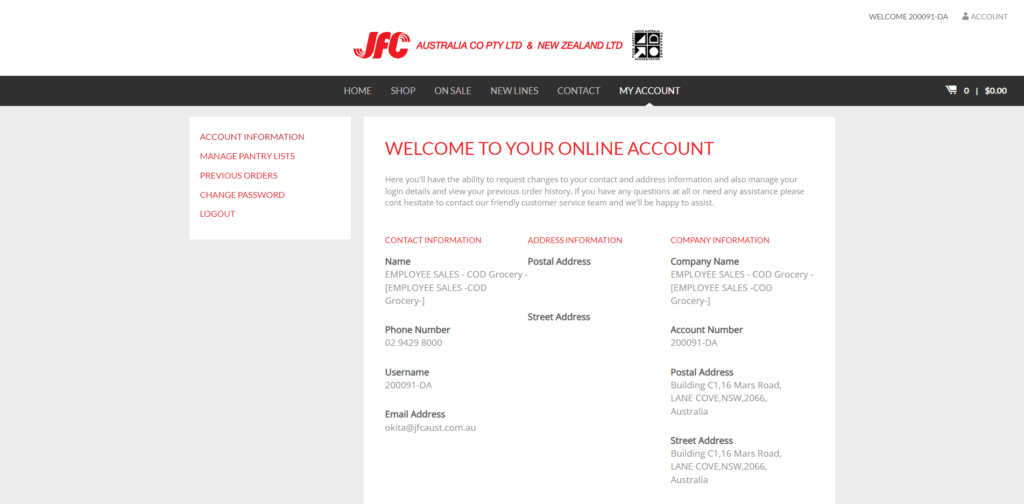Click the Postal Address label under Address Information

[559, 261]
